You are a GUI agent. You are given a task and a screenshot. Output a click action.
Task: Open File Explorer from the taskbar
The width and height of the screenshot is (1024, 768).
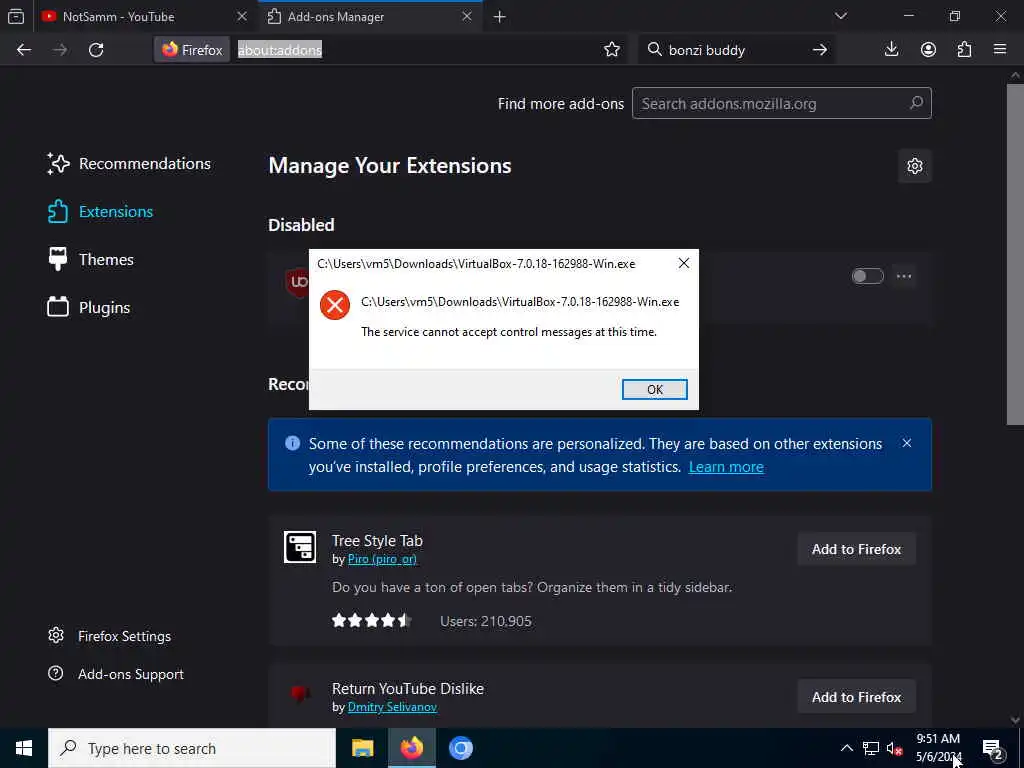362,748
